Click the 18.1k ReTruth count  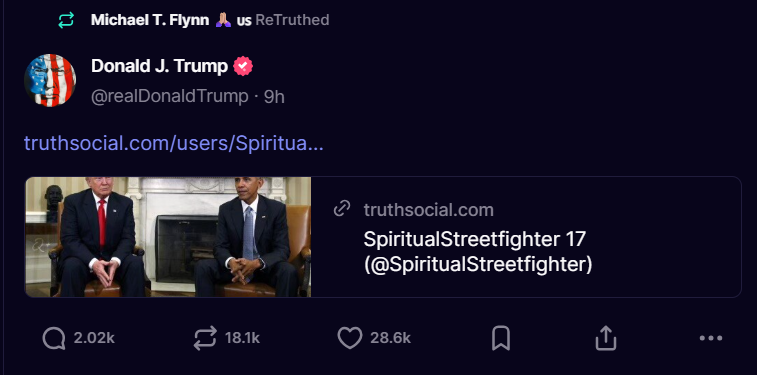pos(242,338)
